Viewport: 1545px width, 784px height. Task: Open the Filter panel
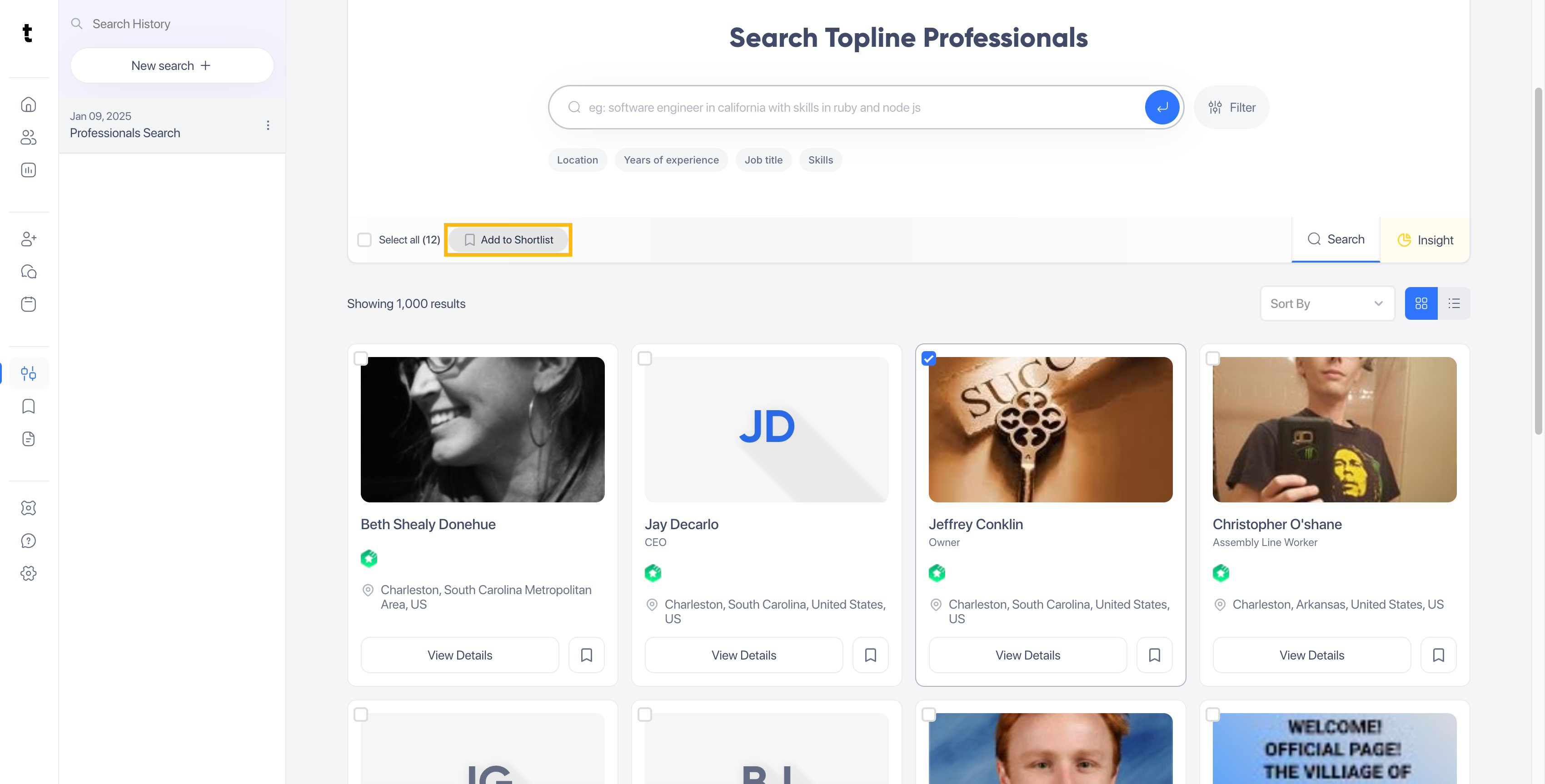pos(1231,107)
